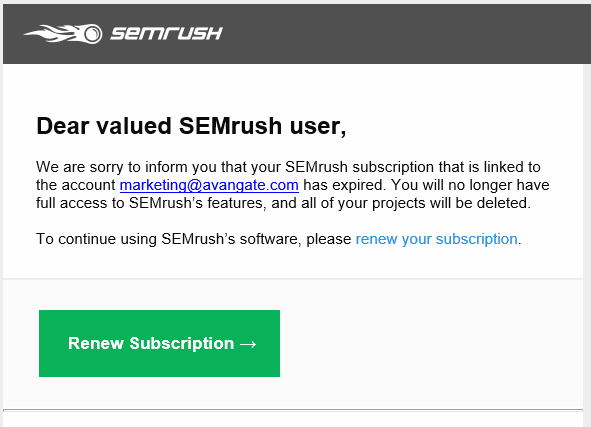Open the marketing@avangate.com email link

tap(209, 185)
